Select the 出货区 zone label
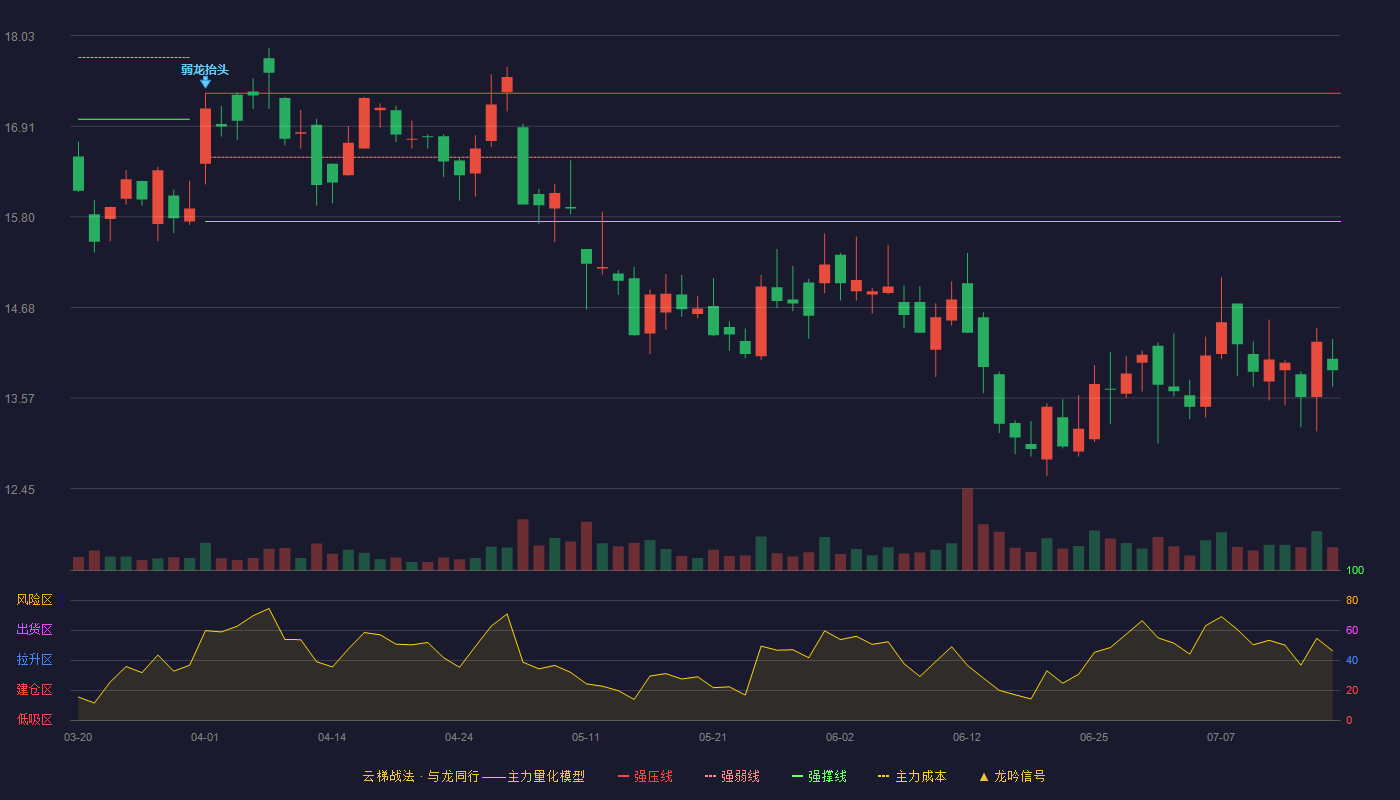 (x=34, y=630)
